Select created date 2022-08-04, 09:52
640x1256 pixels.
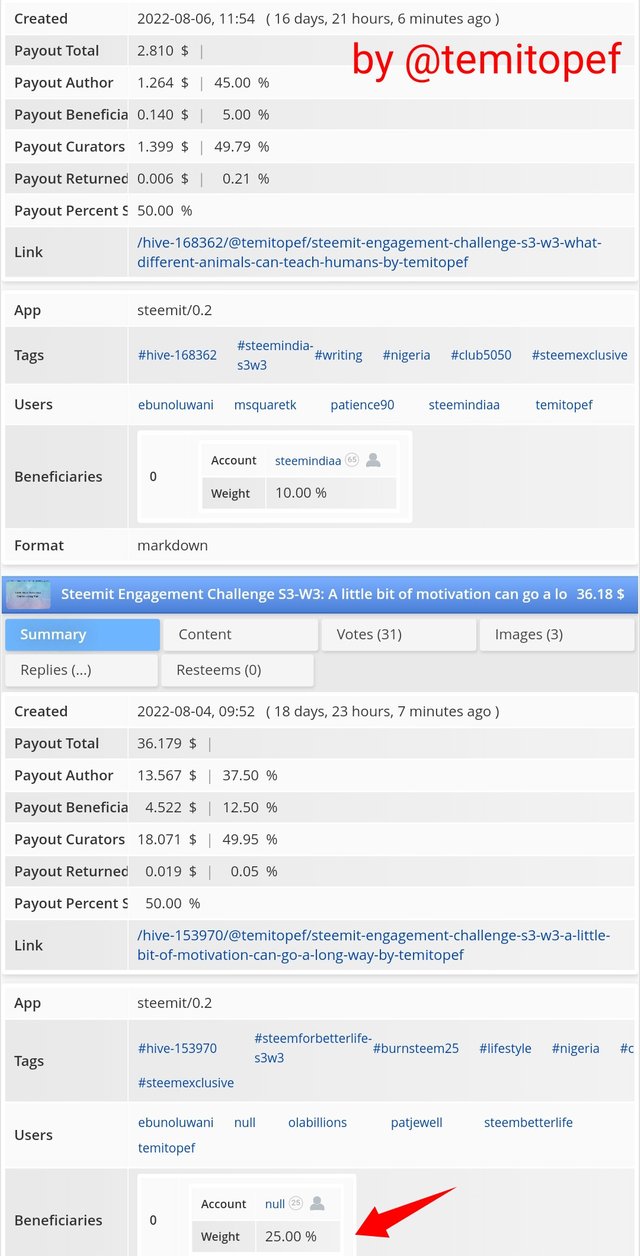click(196, 711)
